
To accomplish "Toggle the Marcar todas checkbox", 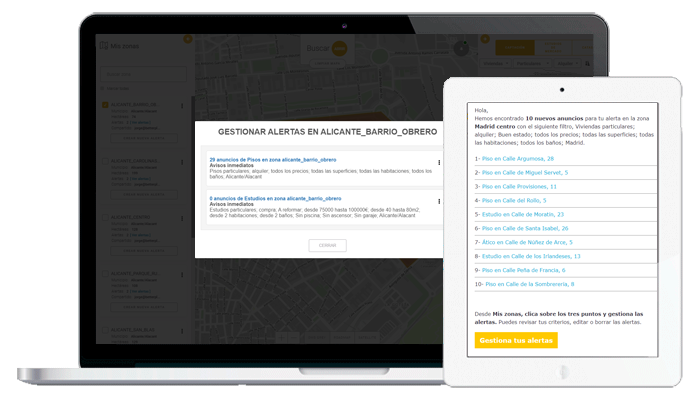I will (102, 88).
